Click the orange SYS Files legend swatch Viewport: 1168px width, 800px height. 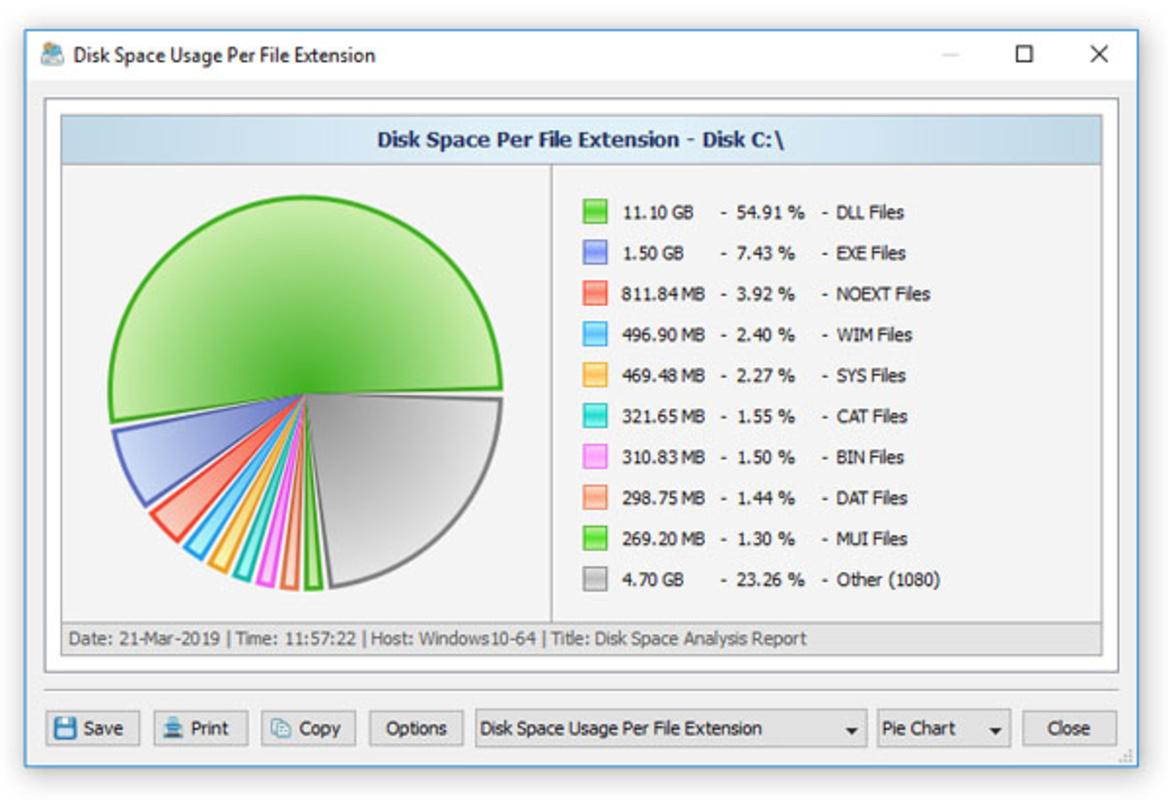click(x=594, y=375)
